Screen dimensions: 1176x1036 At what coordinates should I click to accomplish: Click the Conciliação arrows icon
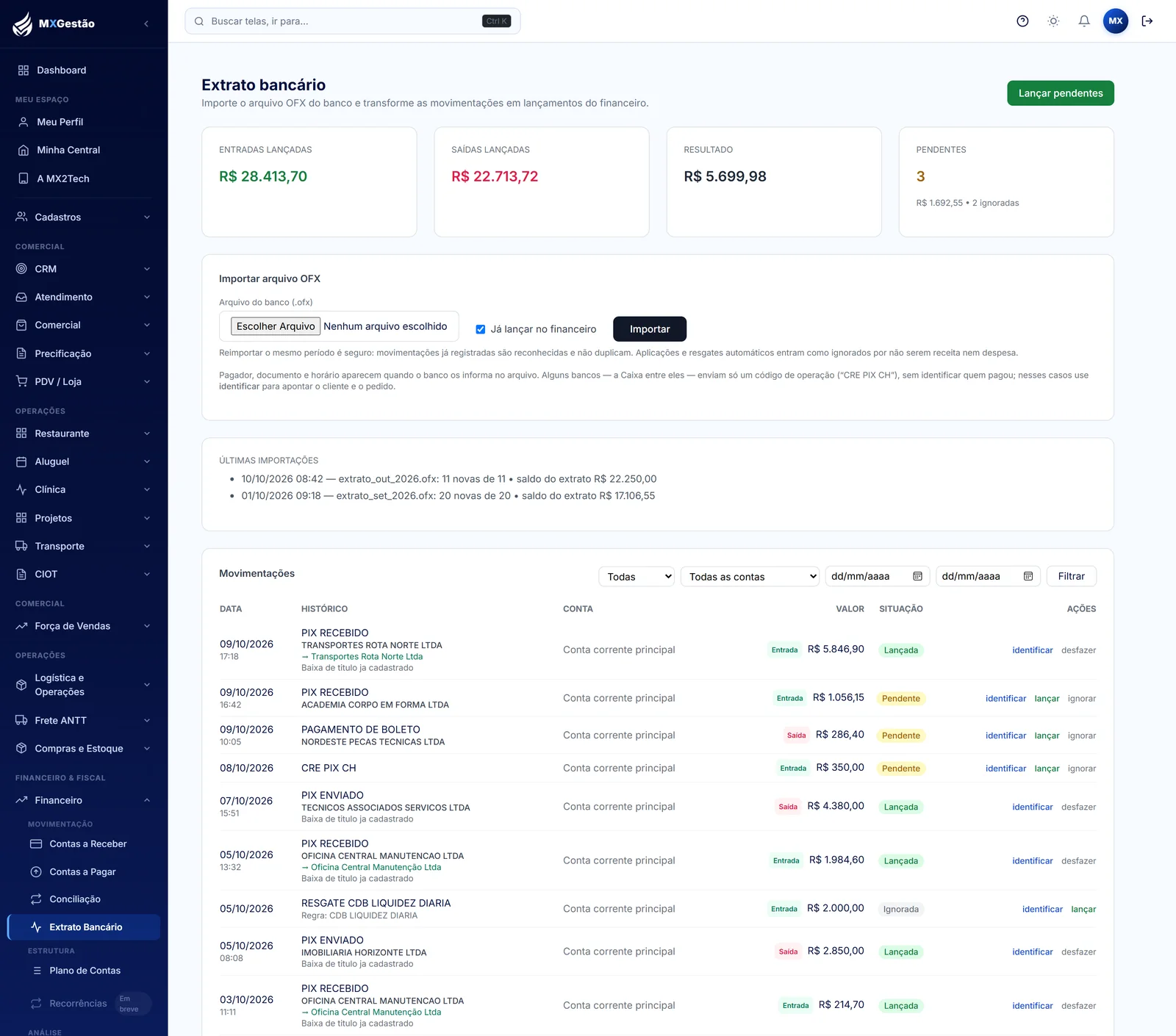coord(36,899)
